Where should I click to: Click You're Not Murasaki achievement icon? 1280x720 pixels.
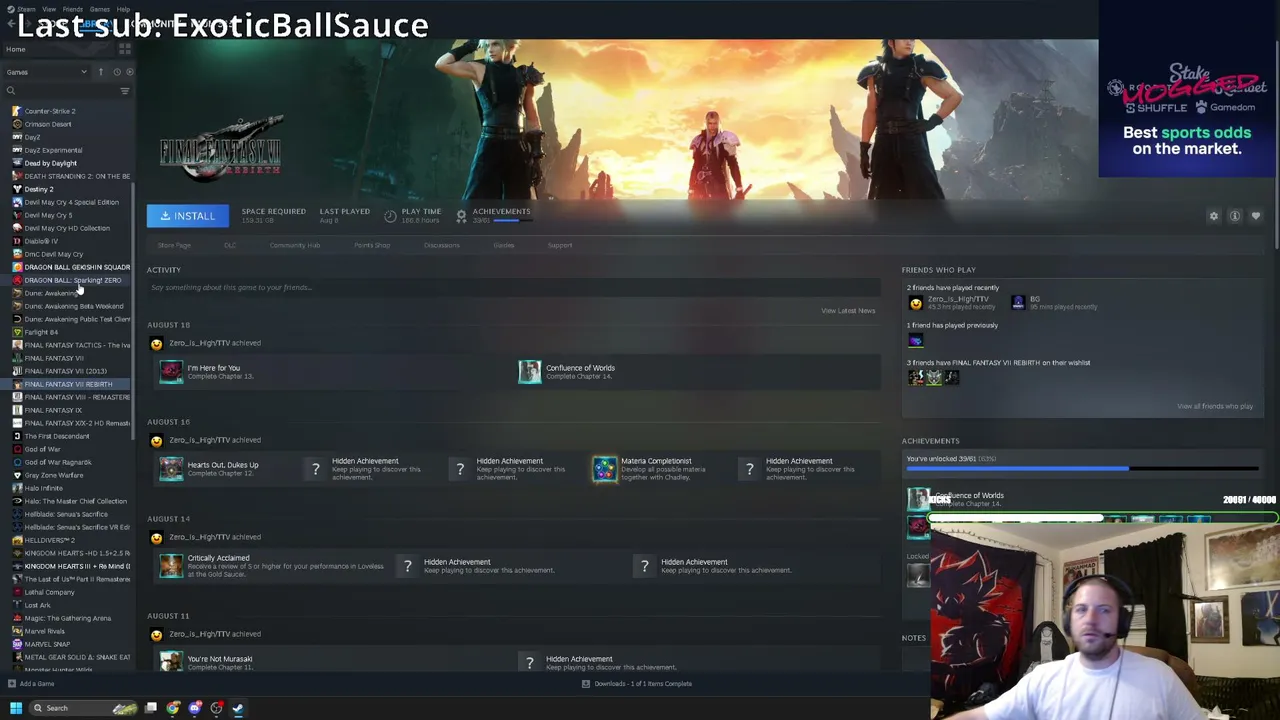click(x=171, y=661)
